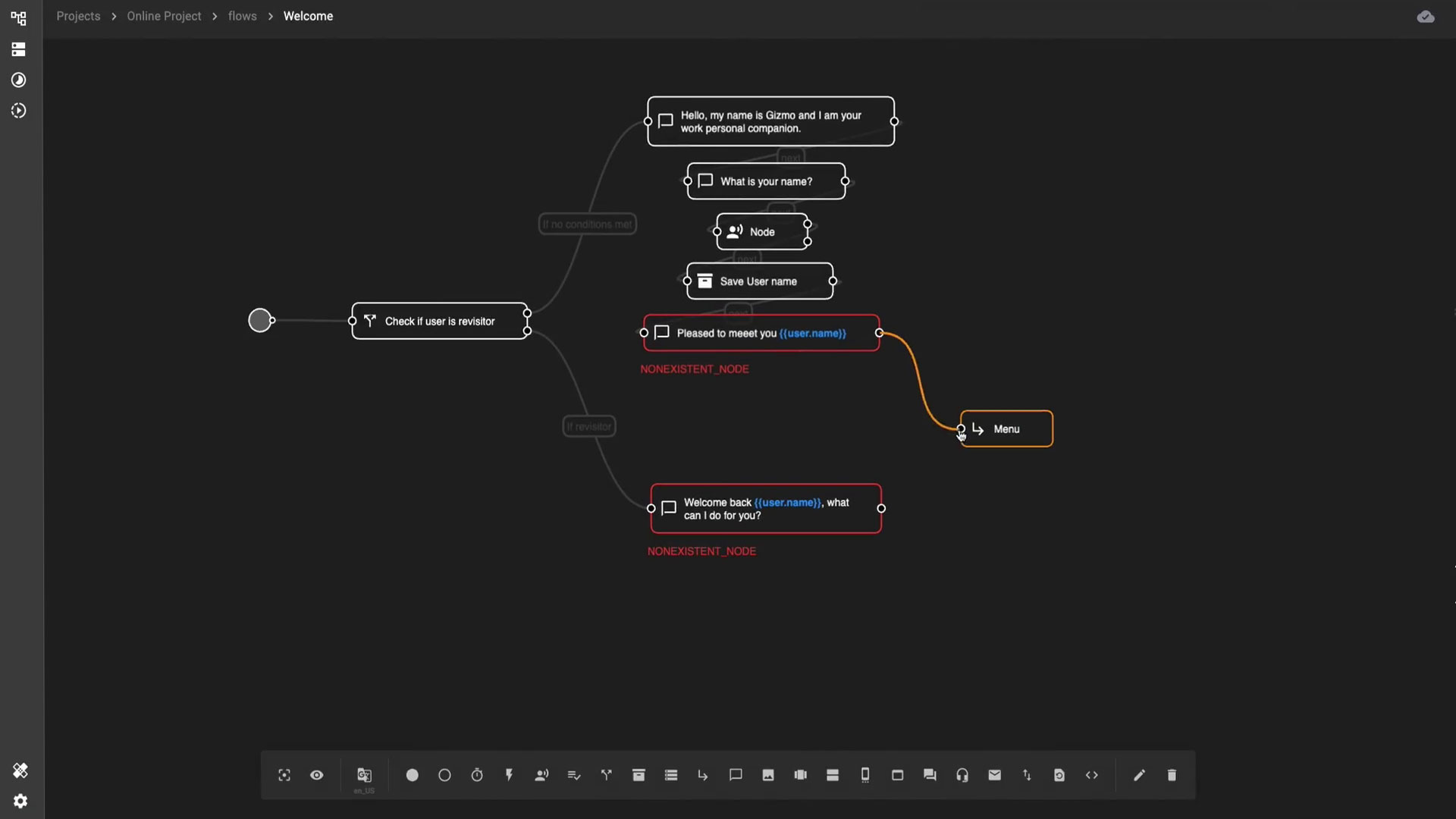Open the integrations icon near bottom of sidebar
Viewport: 1456px width, 819px height.
[20, 770]
